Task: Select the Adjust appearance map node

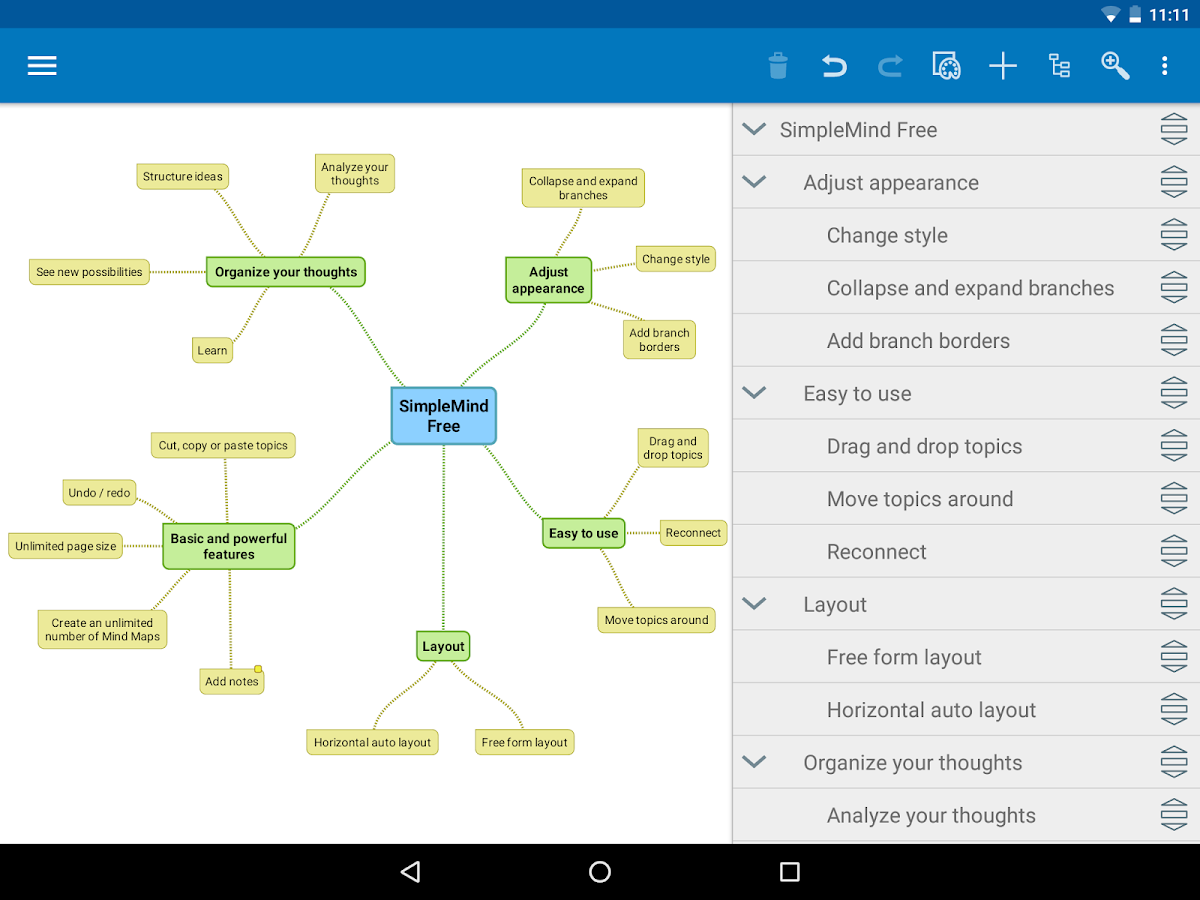Action: pos(548,280)
